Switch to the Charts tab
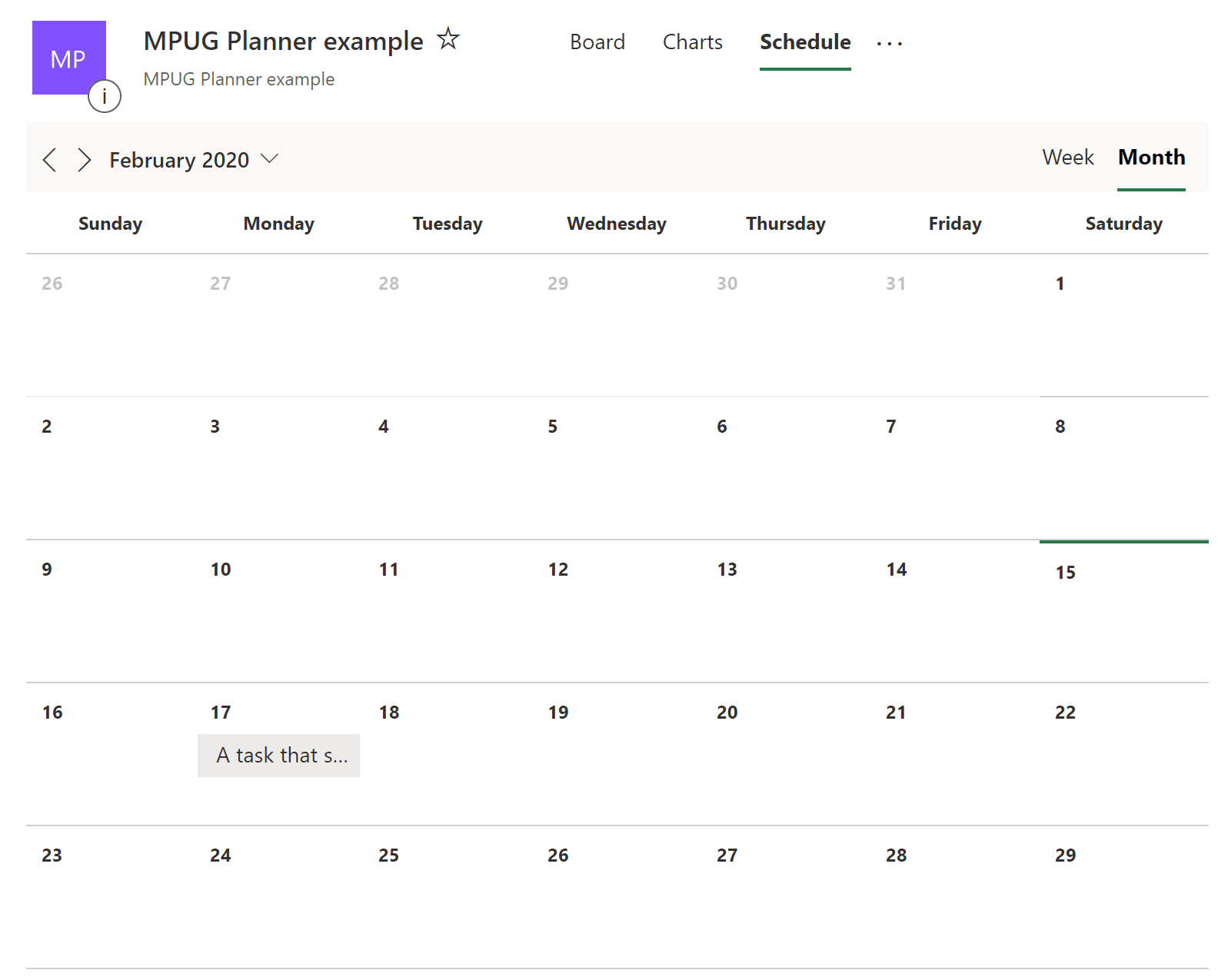This screenshot has width=1218, height=980. [x=693, y=42]
